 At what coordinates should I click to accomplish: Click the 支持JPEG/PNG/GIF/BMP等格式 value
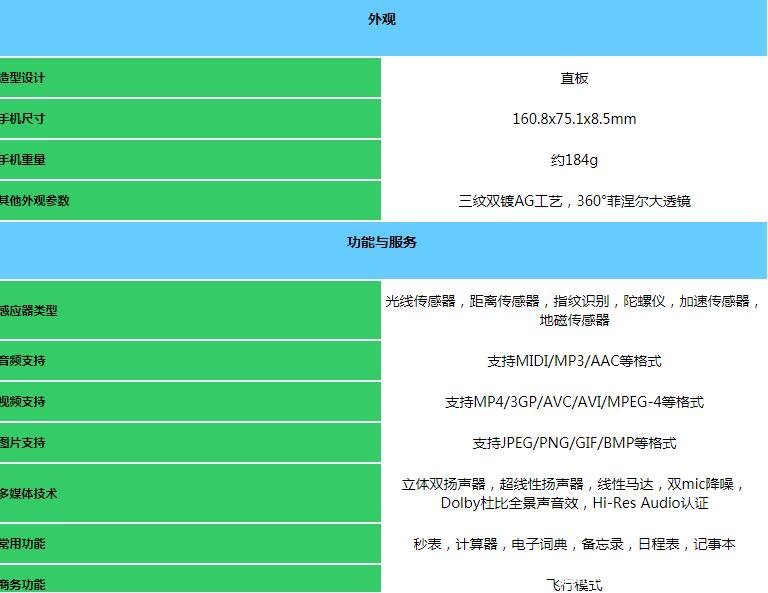pyautogui.click(x=574, y=443)
